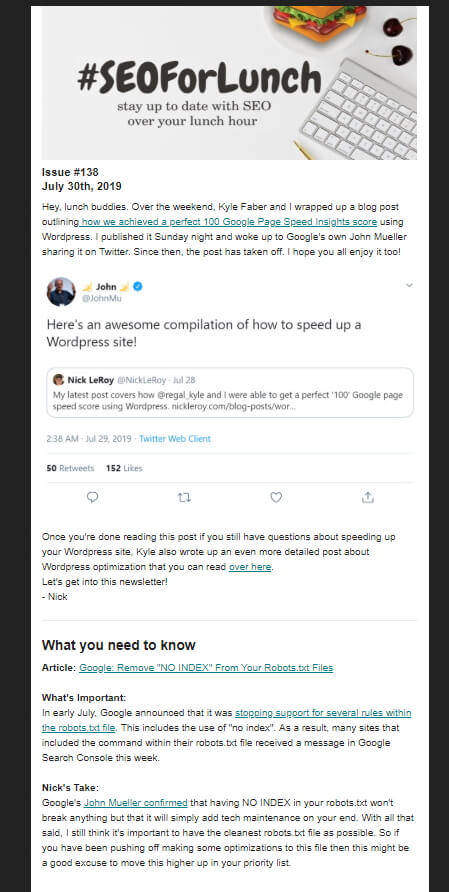The height and width of the screenshot is (892, 449).
Task: View the 50 Retweets count
Action: pyautogui.click(x=70, y=468)
